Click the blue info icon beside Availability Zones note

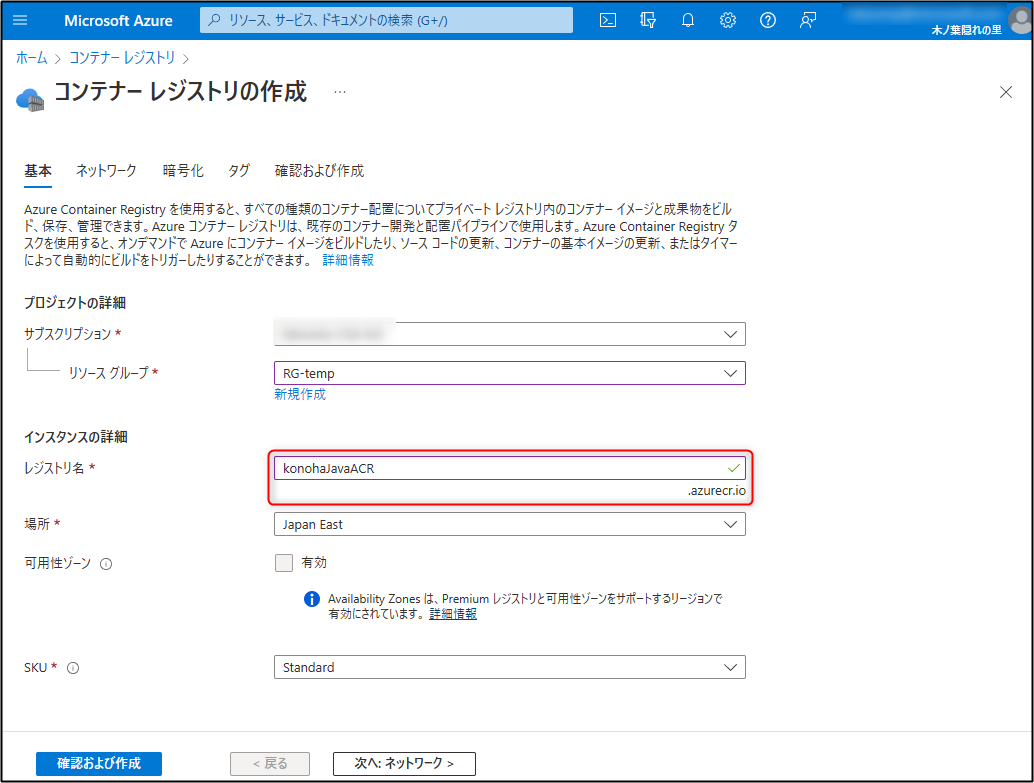point(311,599)
